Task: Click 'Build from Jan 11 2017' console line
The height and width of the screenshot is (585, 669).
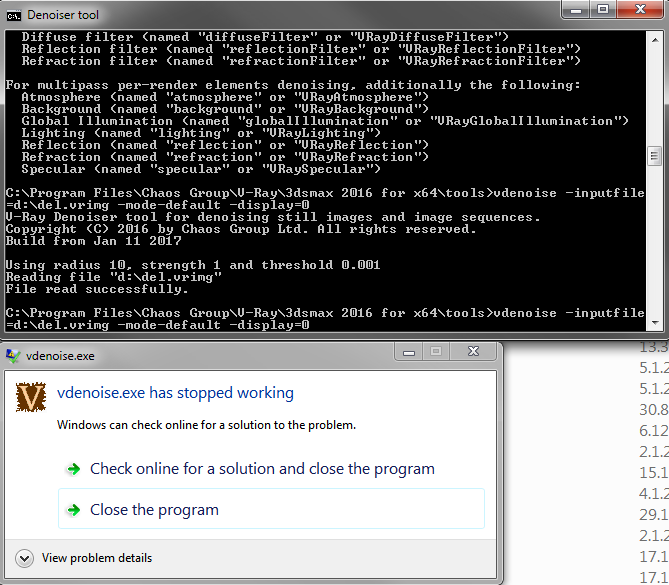Action: click(x=93, y=241)
